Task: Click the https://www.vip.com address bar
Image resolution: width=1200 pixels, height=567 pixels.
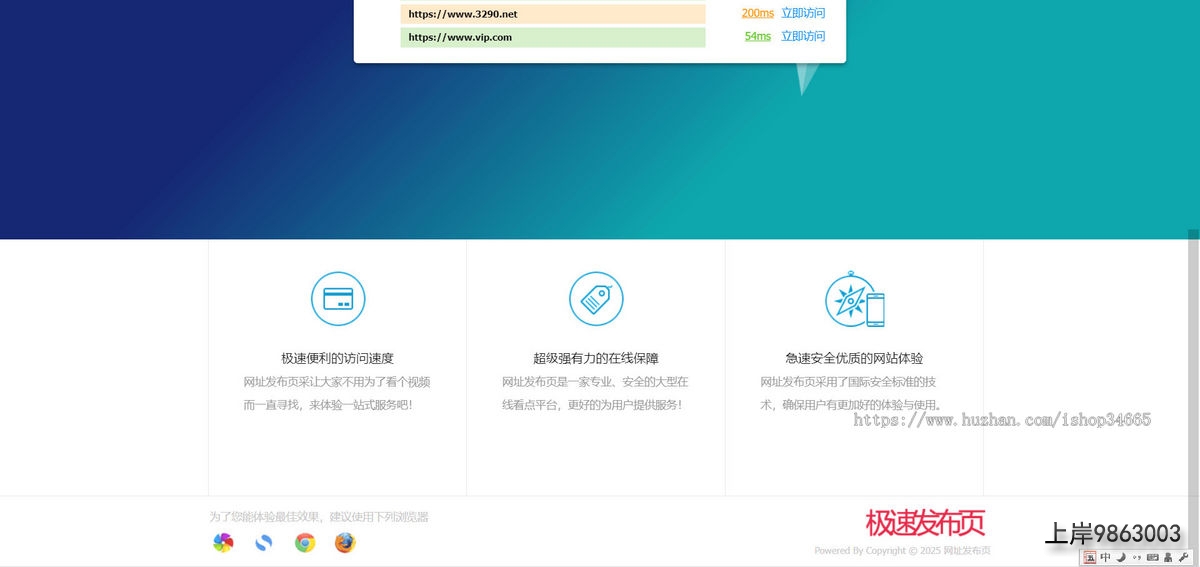Action: pyautogui.click(x=552, y=37)
